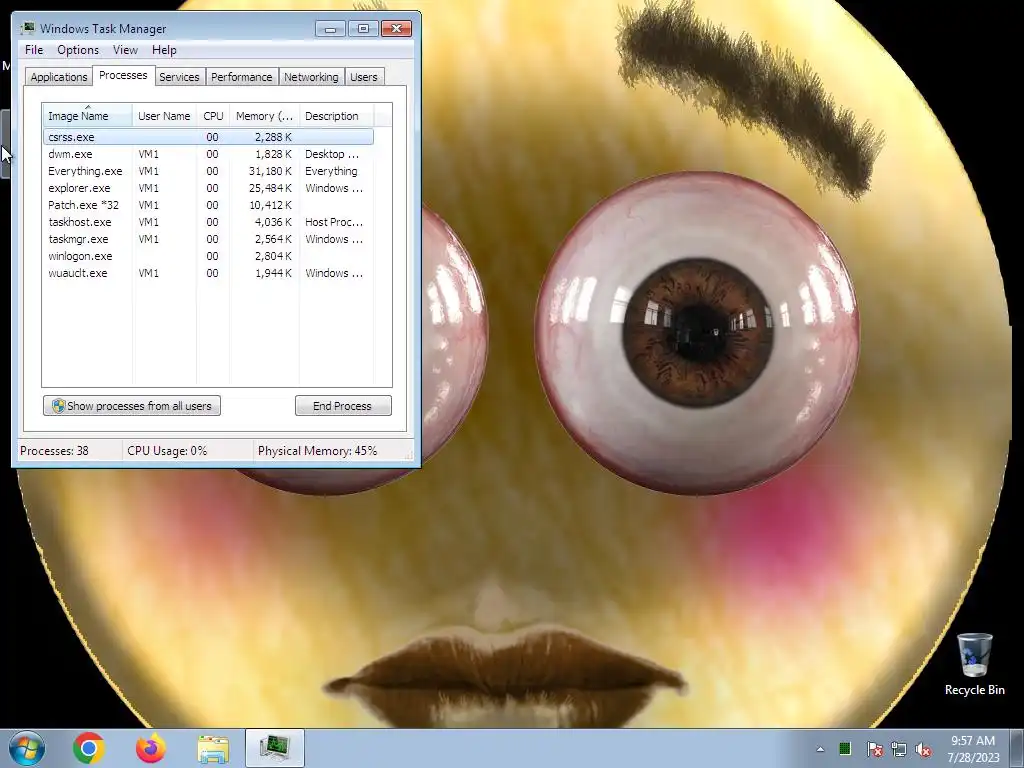
Task: Sort by User Name column header
Action: pos(164,115)
